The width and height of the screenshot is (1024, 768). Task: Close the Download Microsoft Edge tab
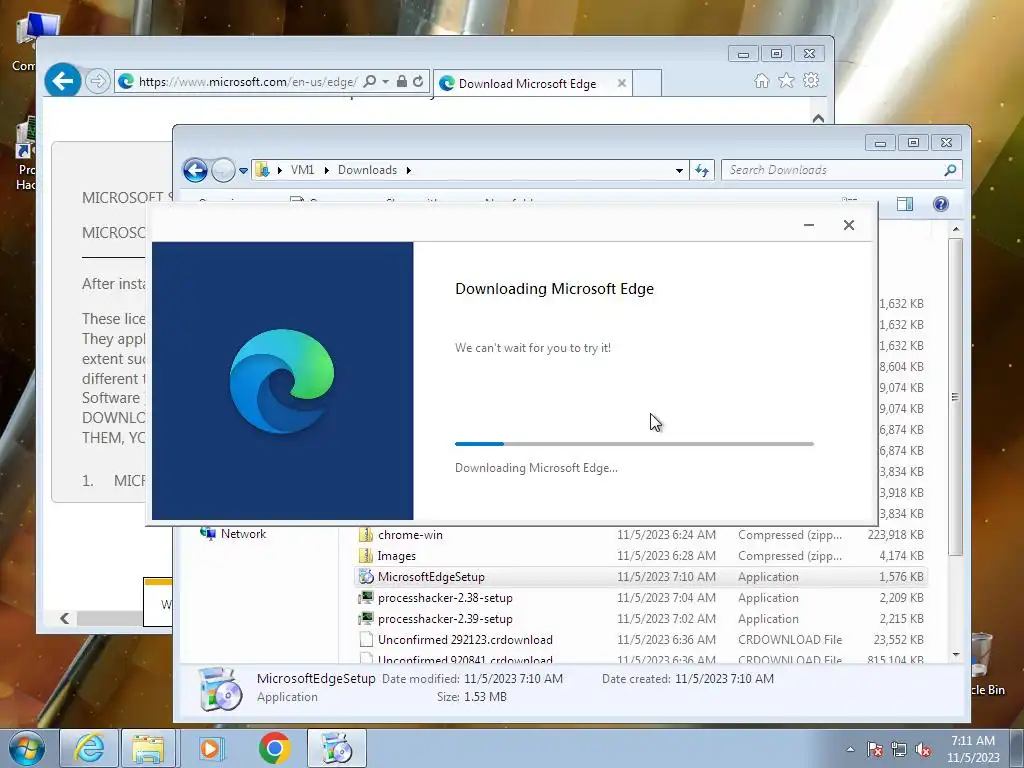click(622, 84)
